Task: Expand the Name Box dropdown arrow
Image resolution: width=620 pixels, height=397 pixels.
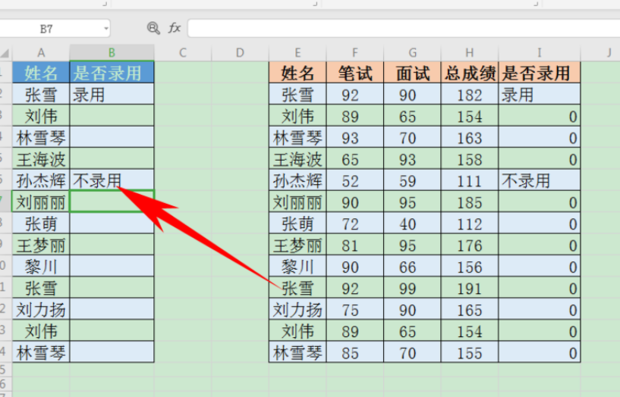Action: point(106,28)
